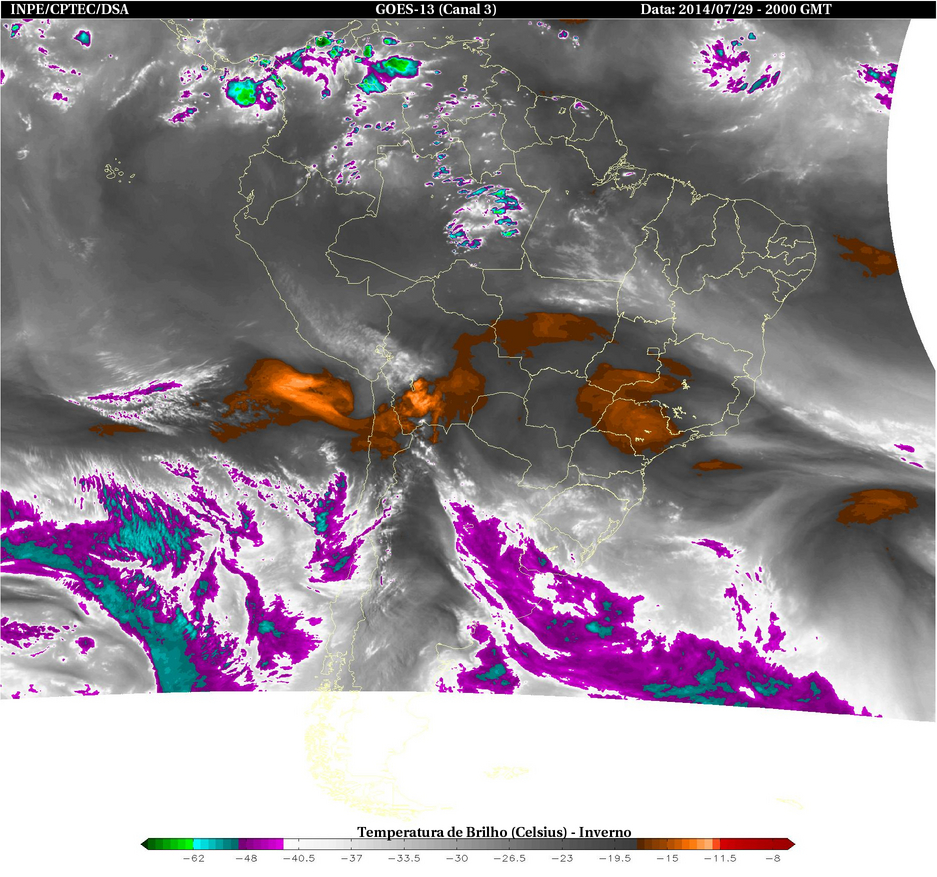937x877 pixels.
Task: Click the -40.5 colorbar tick label
Action: pos(299,858)
